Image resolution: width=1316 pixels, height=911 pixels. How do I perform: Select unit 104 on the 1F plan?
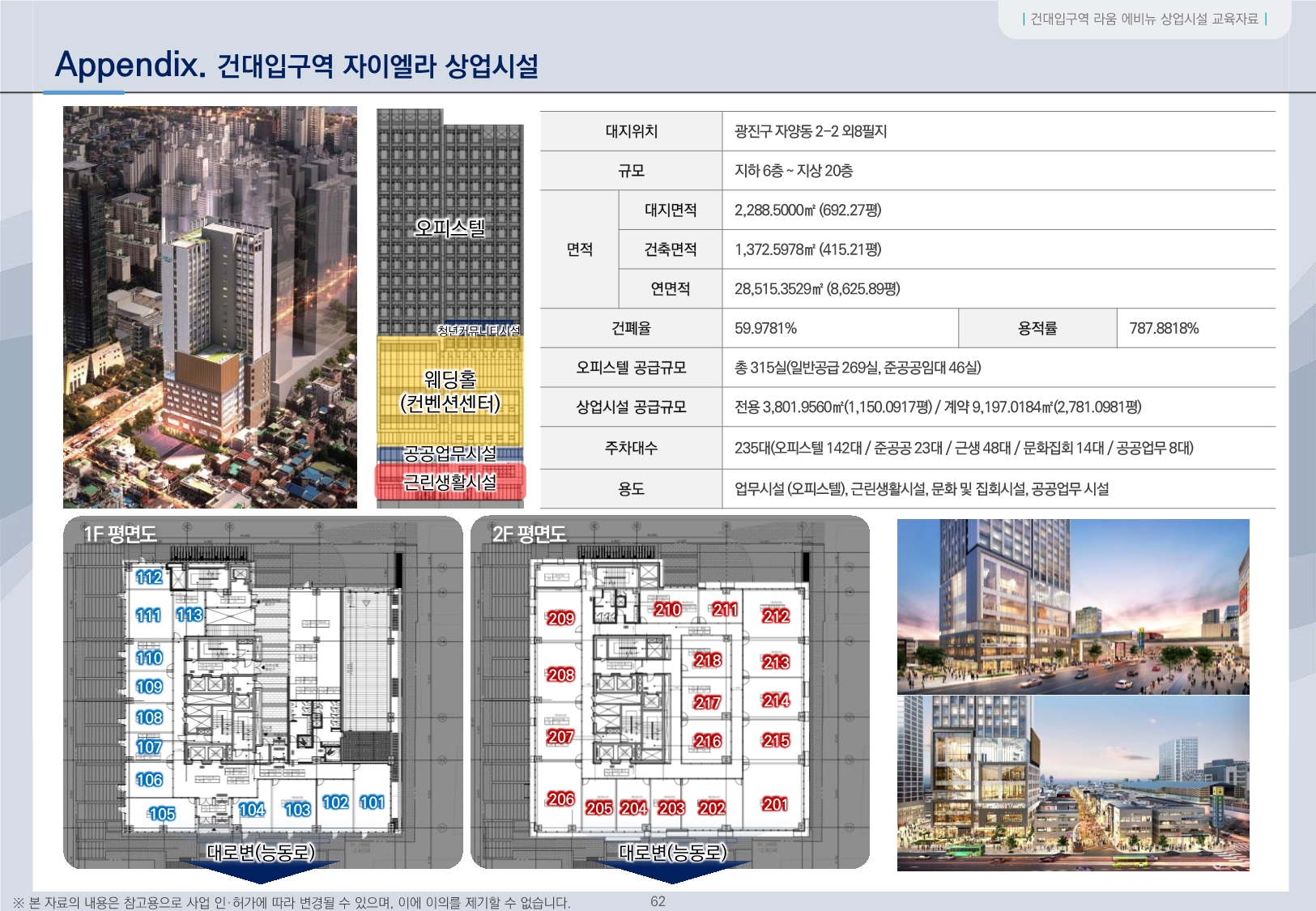coord(252,810)
